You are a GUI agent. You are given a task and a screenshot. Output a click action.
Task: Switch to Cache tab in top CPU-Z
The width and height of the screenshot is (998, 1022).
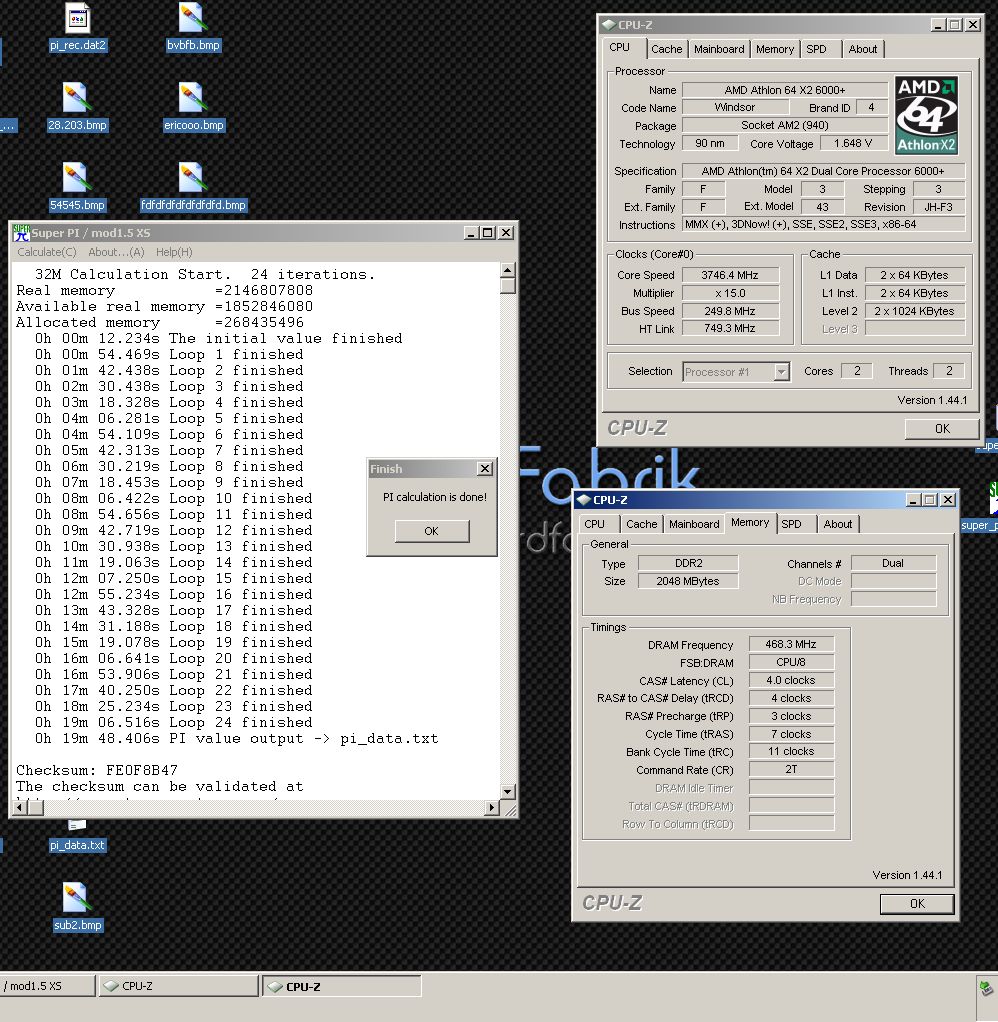point(666,49)
